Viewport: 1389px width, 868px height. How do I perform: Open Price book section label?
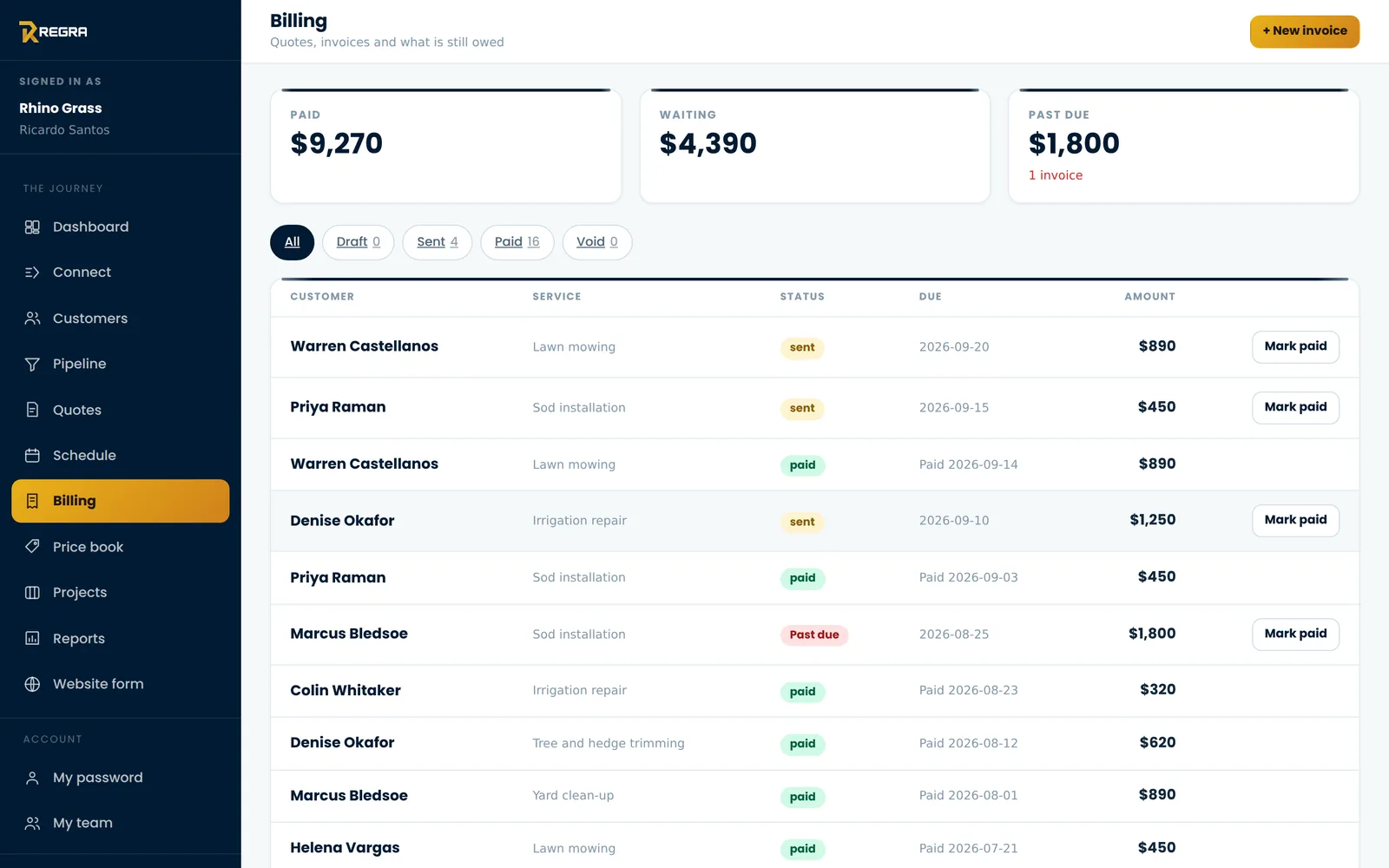(88, 547)
